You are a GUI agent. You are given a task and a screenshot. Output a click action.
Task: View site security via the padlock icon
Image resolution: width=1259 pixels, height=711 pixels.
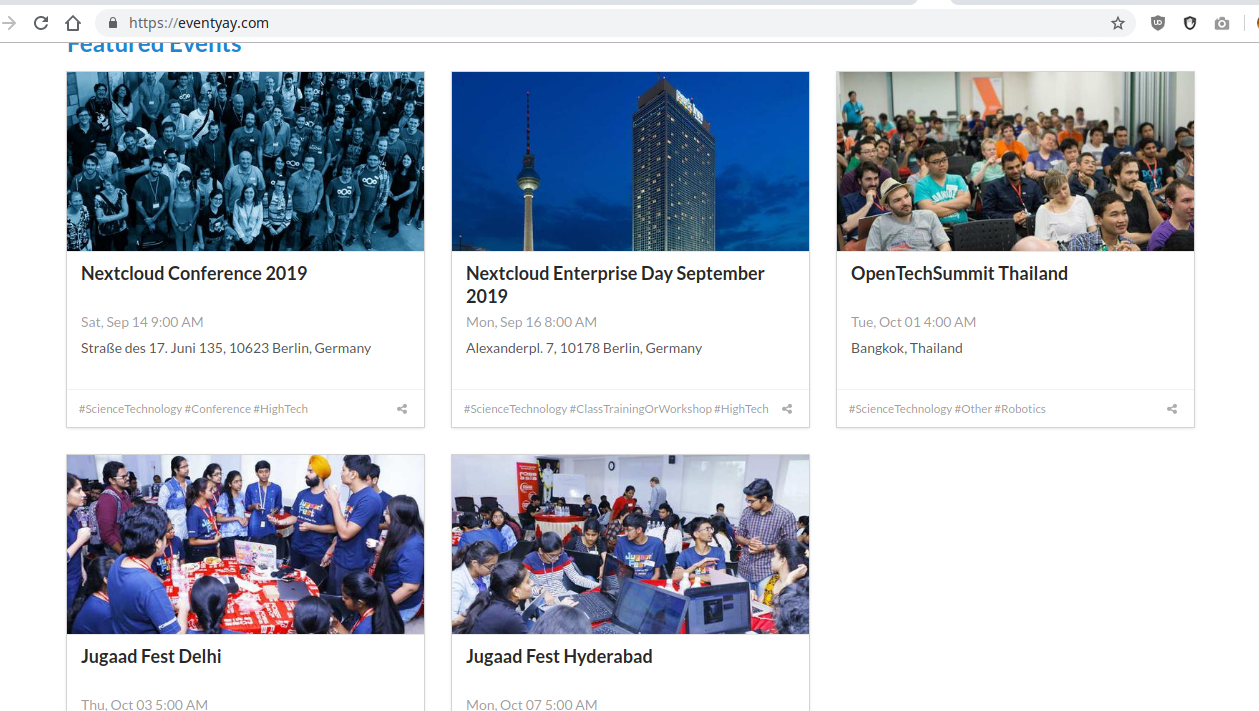(112, 22)
